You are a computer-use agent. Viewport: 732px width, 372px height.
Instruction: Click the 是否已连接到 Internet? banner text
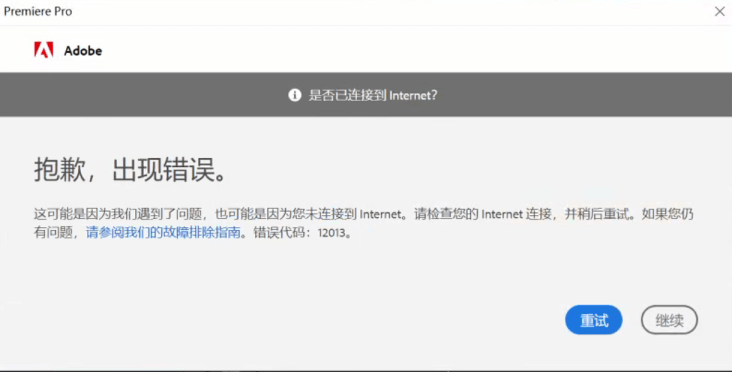pos(373,95)
